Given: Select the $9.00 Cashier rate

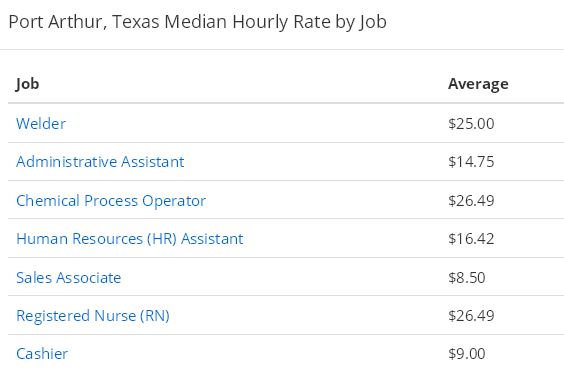Looking at the screenshot, I should 467,354.
